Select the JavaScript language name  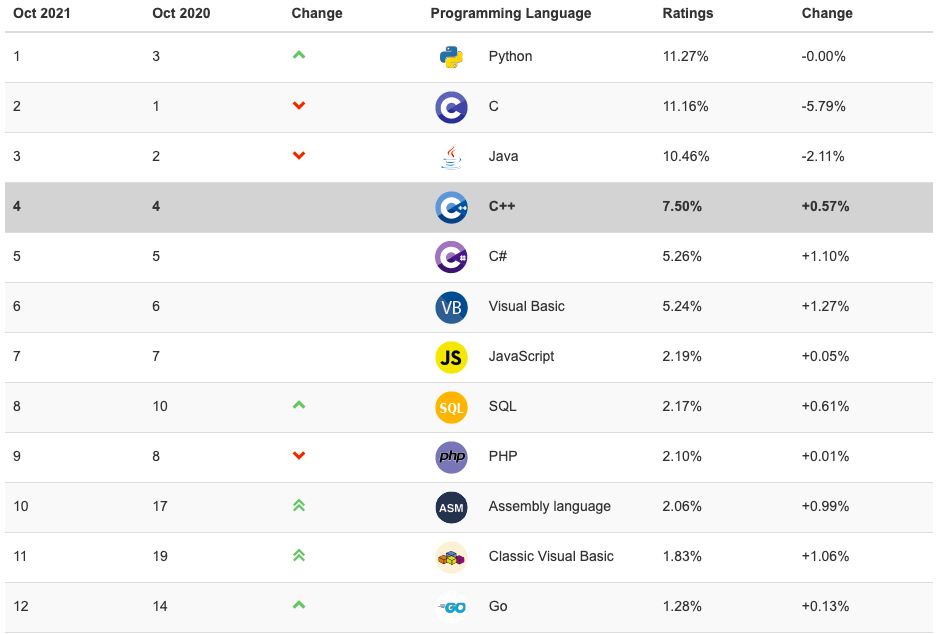pyautogui.click(x=521, y=356)
